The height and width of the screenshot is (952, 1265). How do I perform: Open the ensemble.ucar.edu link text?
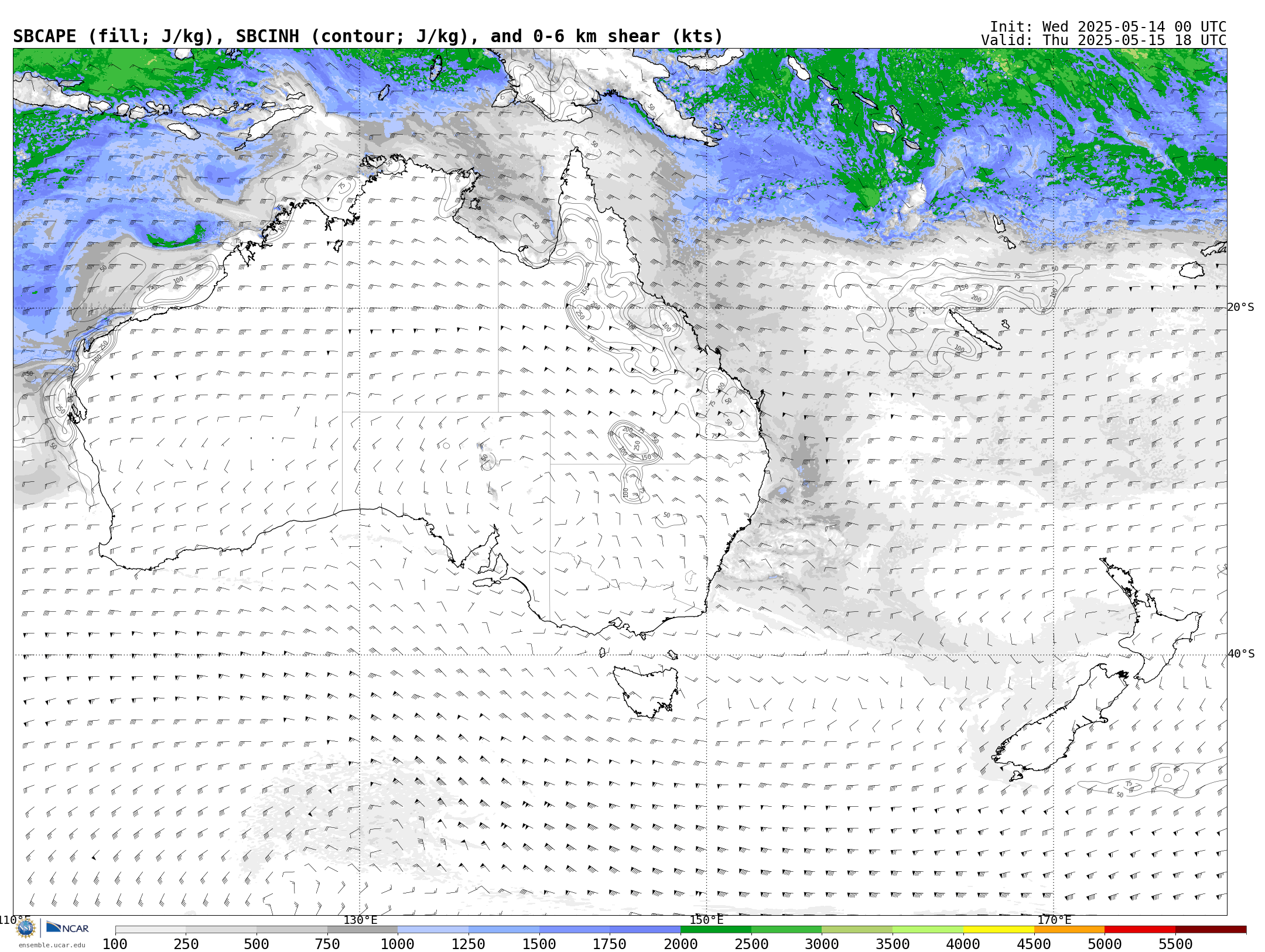[x=52, y=945]
